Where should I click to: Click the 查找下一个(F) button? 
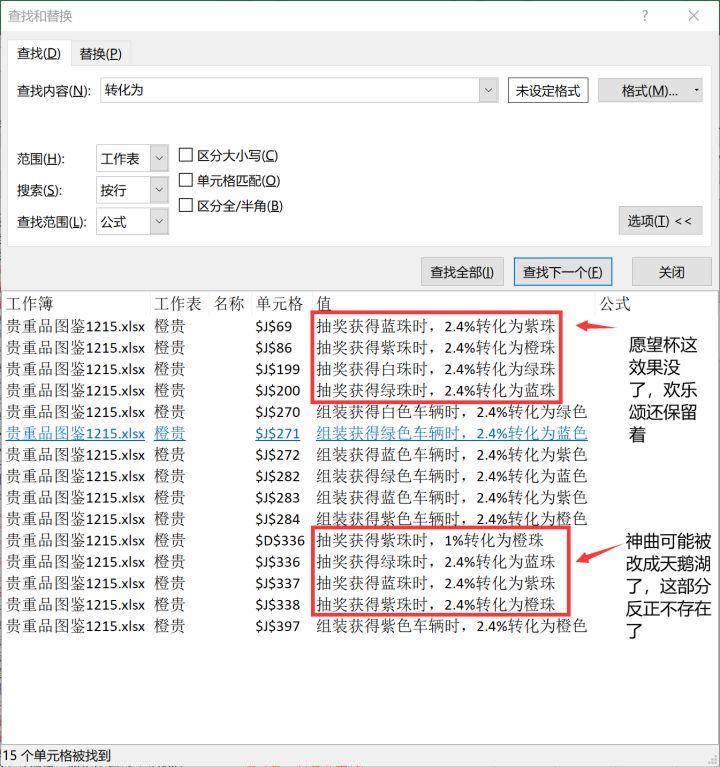tap(563, 272)
